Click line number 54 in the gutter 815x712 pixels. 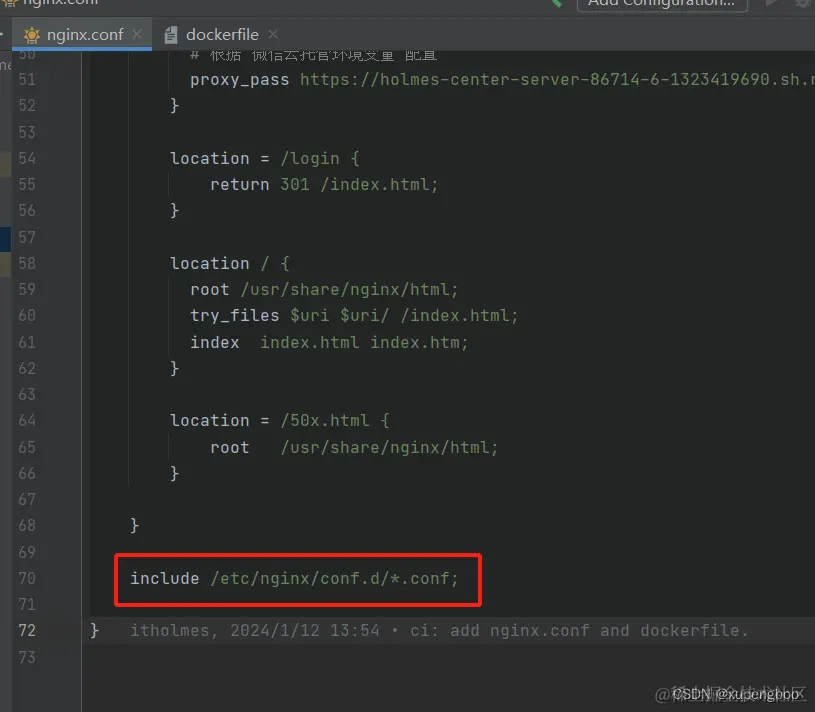27,158
